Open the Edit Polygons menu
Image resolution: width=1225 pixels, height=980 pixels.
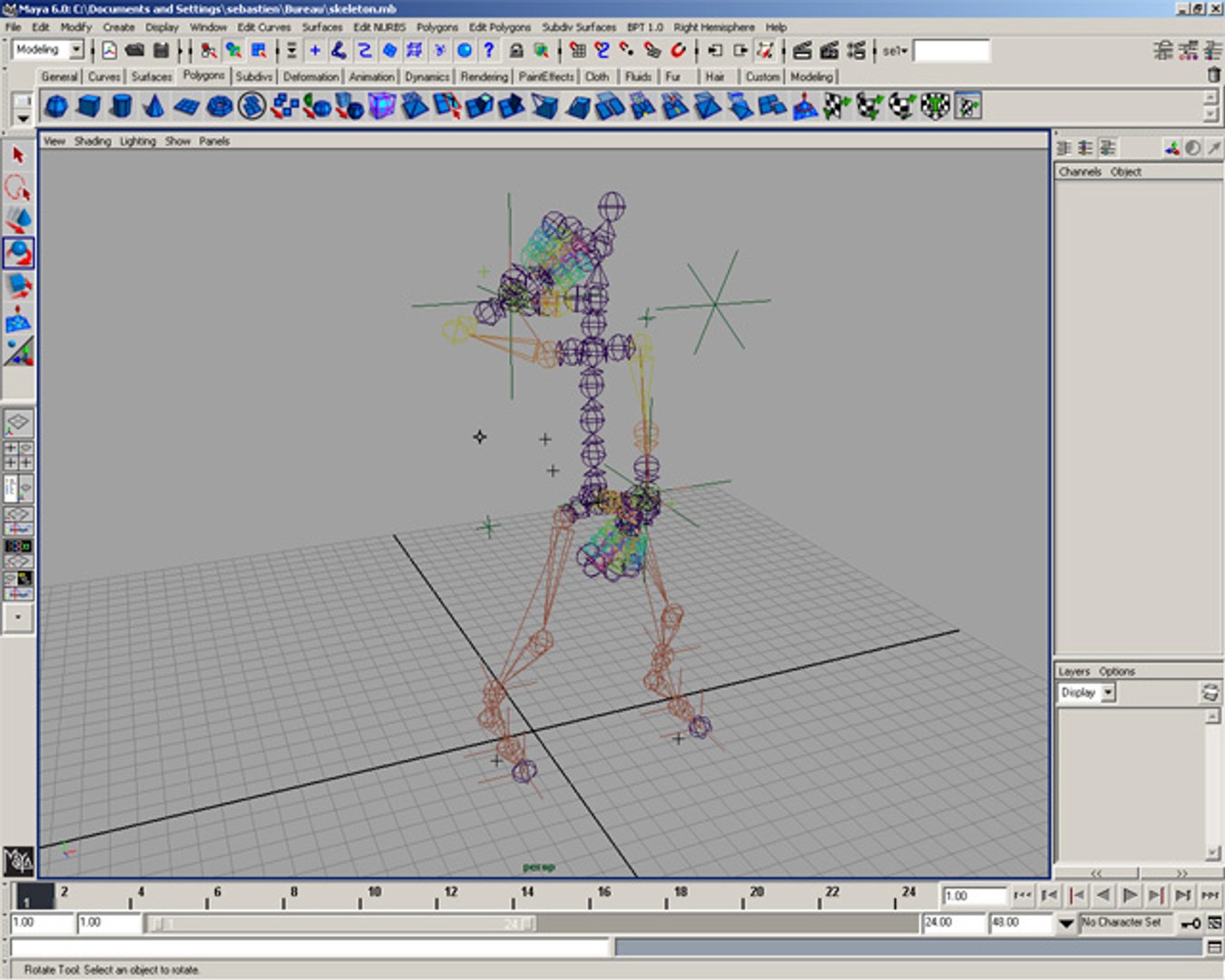499,27
